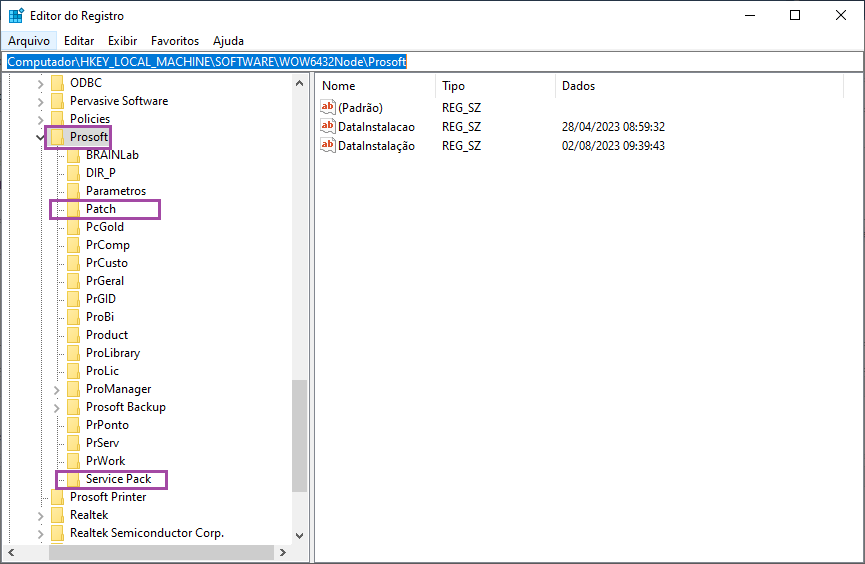Click the Prosoft folder icon
The image size is (865, 564).
coord(57,137)
